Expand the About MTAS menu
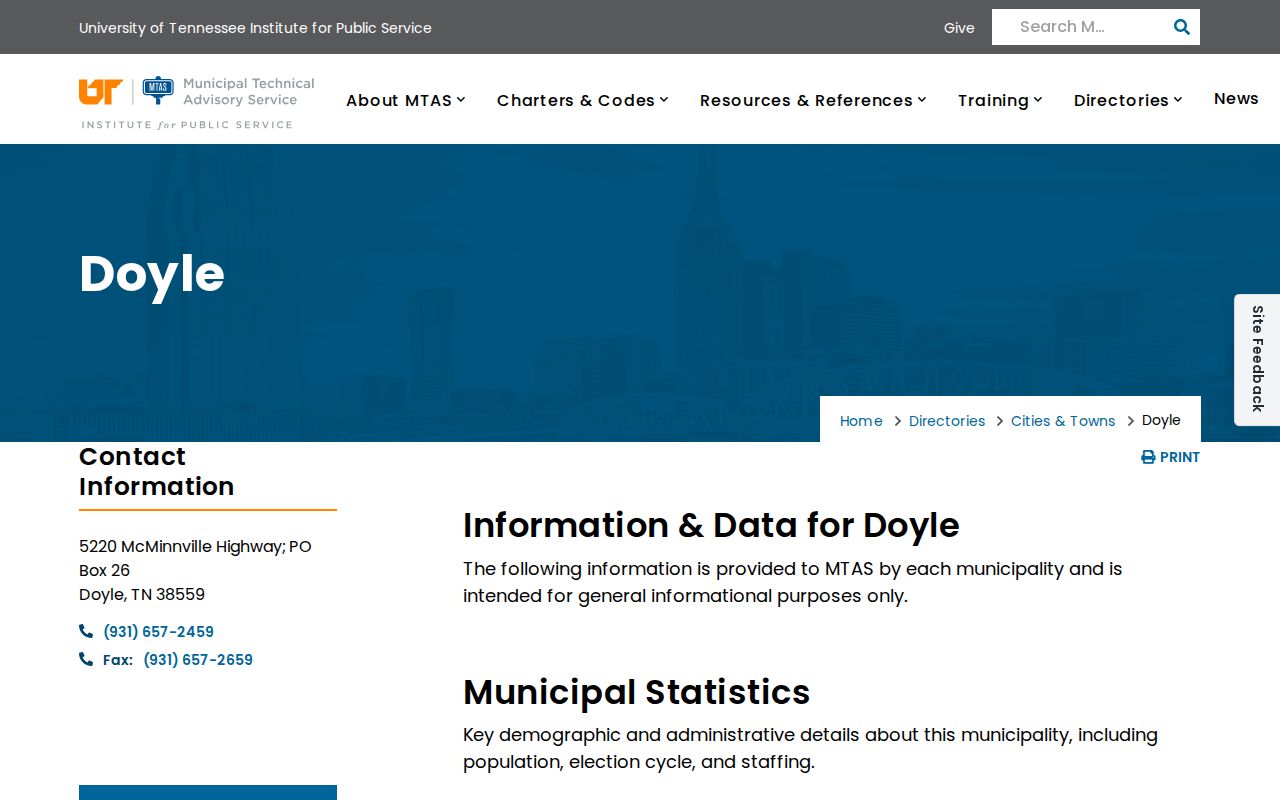 click(406, 100)
